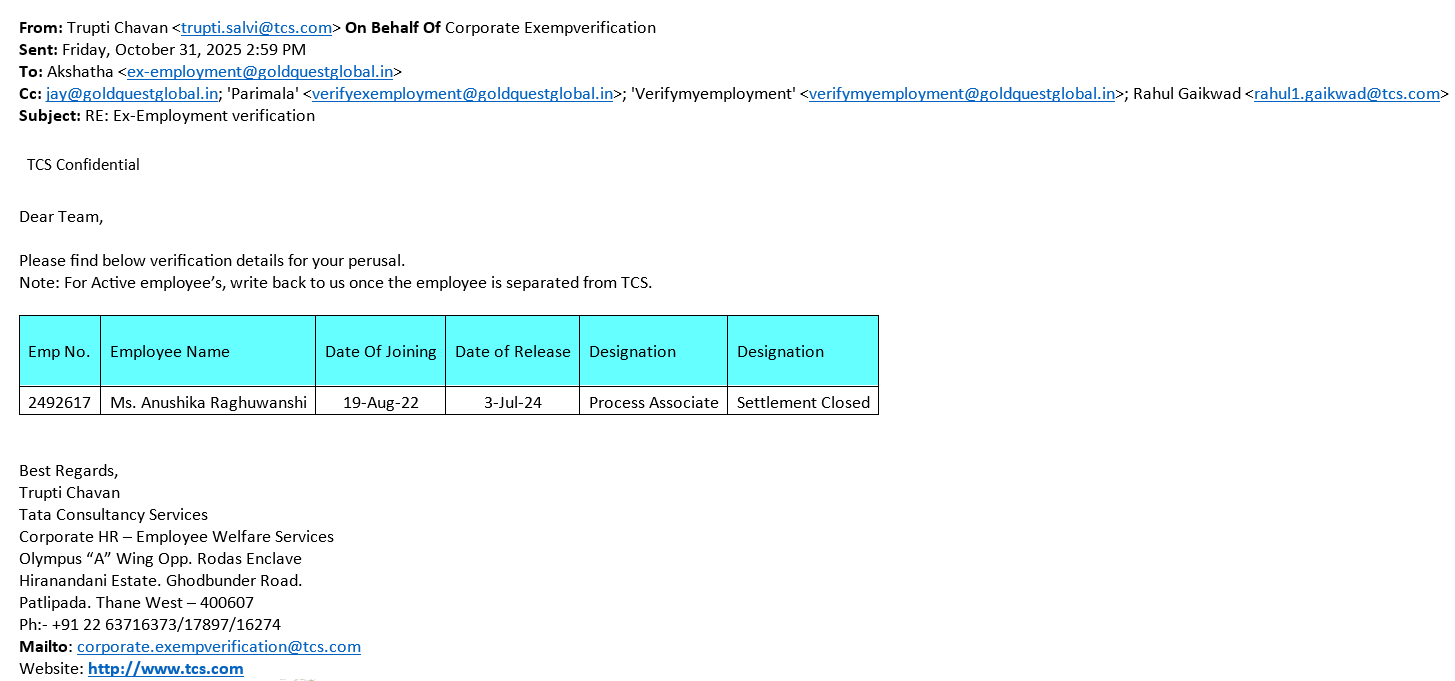
Task: Open the ex-employment@goldquestglobal.in recipient link
Action: (x=260, y=72)
